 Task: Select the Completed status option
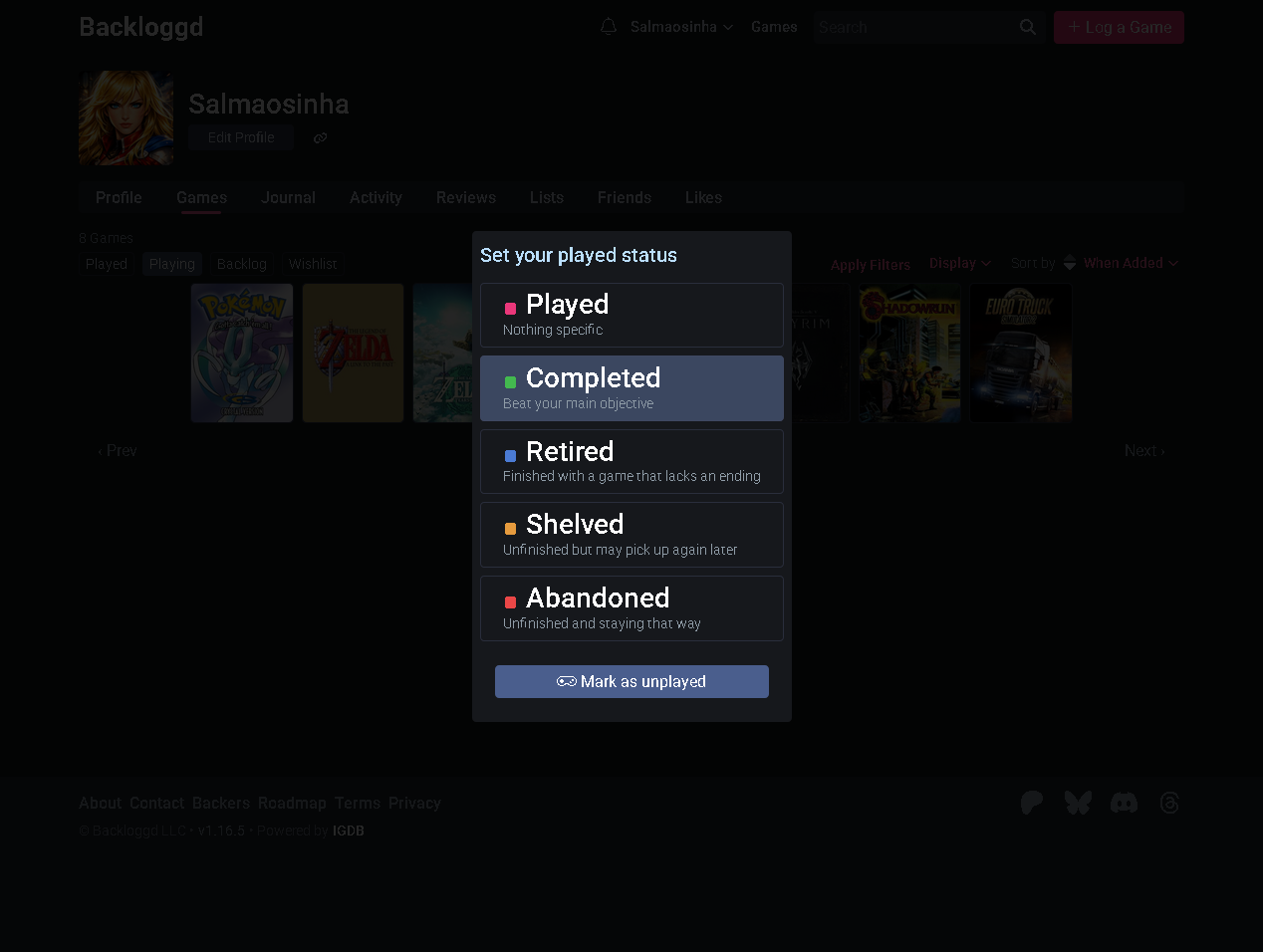pyautogui.click(x=631, y=388)
